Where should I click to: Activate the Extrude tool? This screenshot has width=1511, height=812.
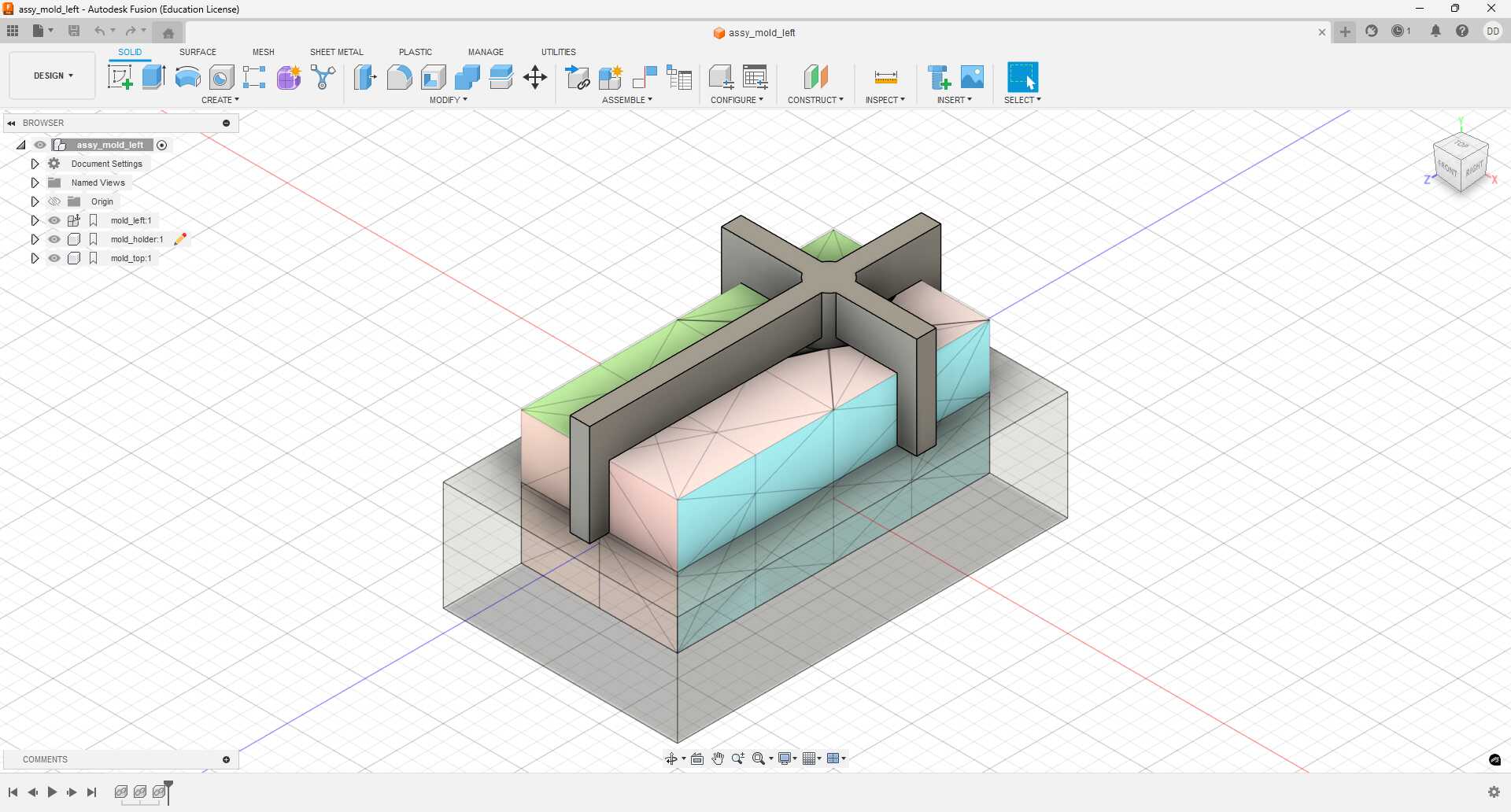[x=152, y=76]
